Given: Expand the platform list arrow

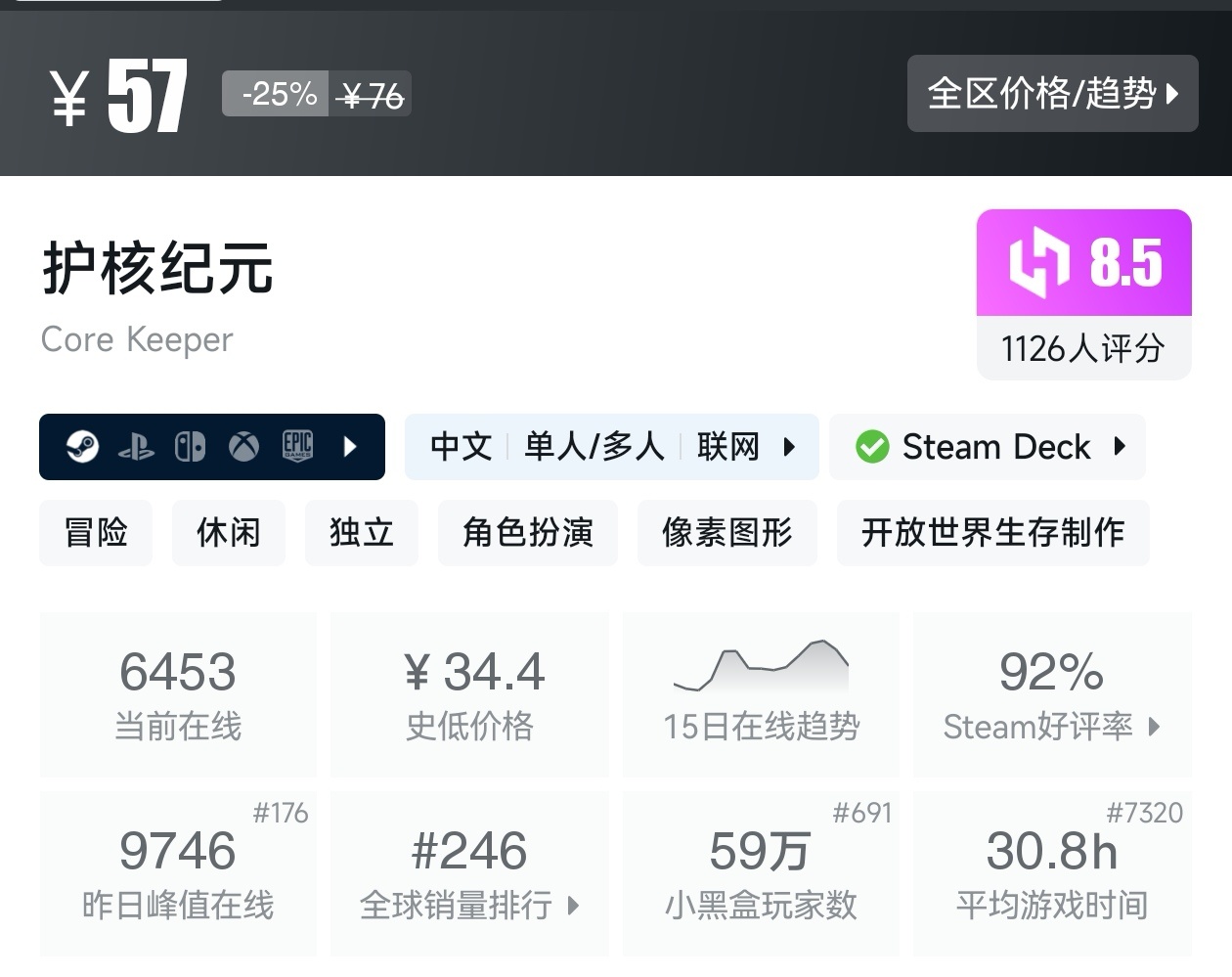Looking at the screenshot, I should 351,447.
